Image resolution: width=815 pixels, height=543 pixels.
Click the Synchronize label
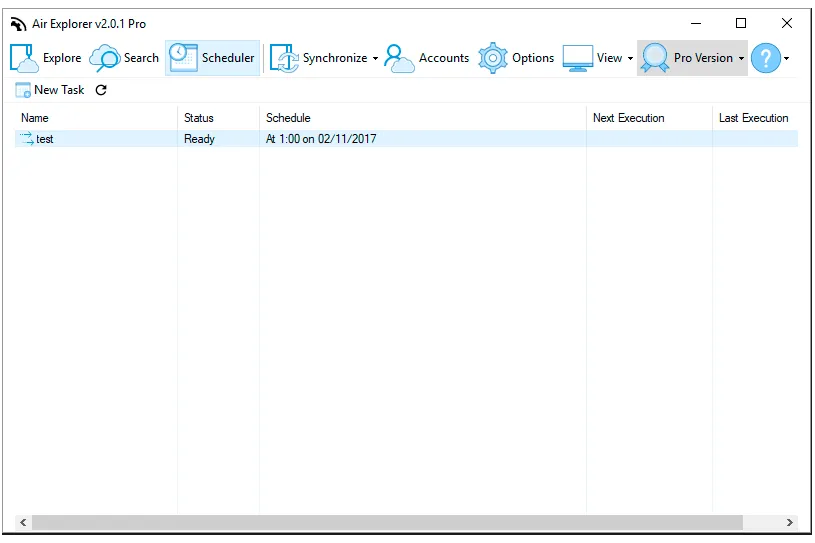[x=335, y=58]
